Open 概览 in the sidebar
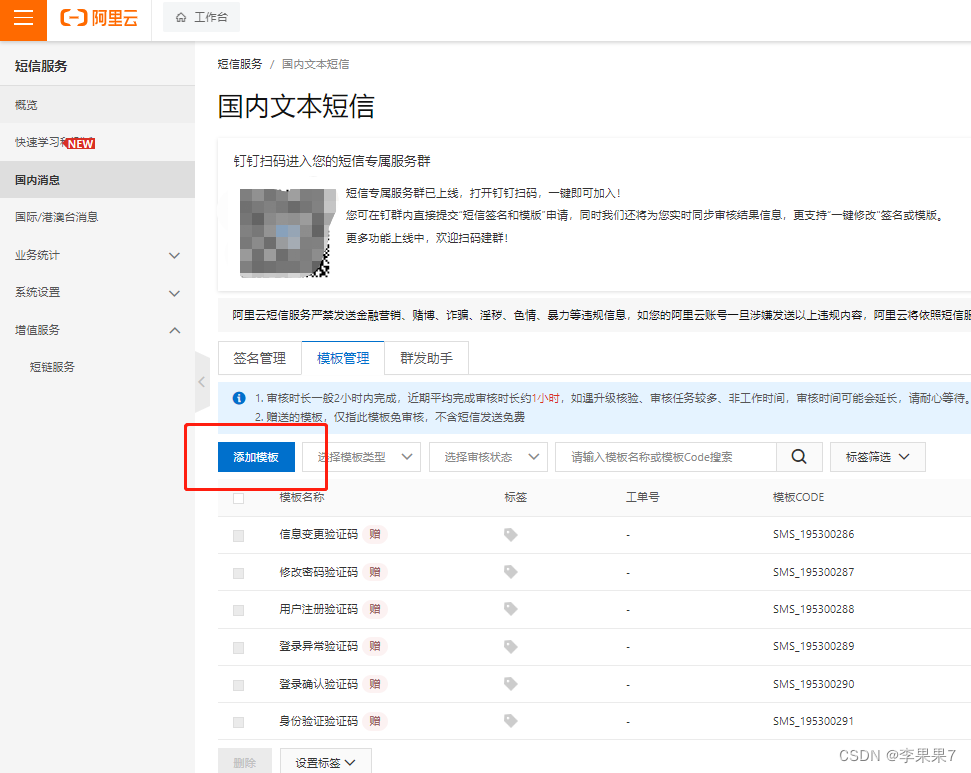 (x=97, y=105)
